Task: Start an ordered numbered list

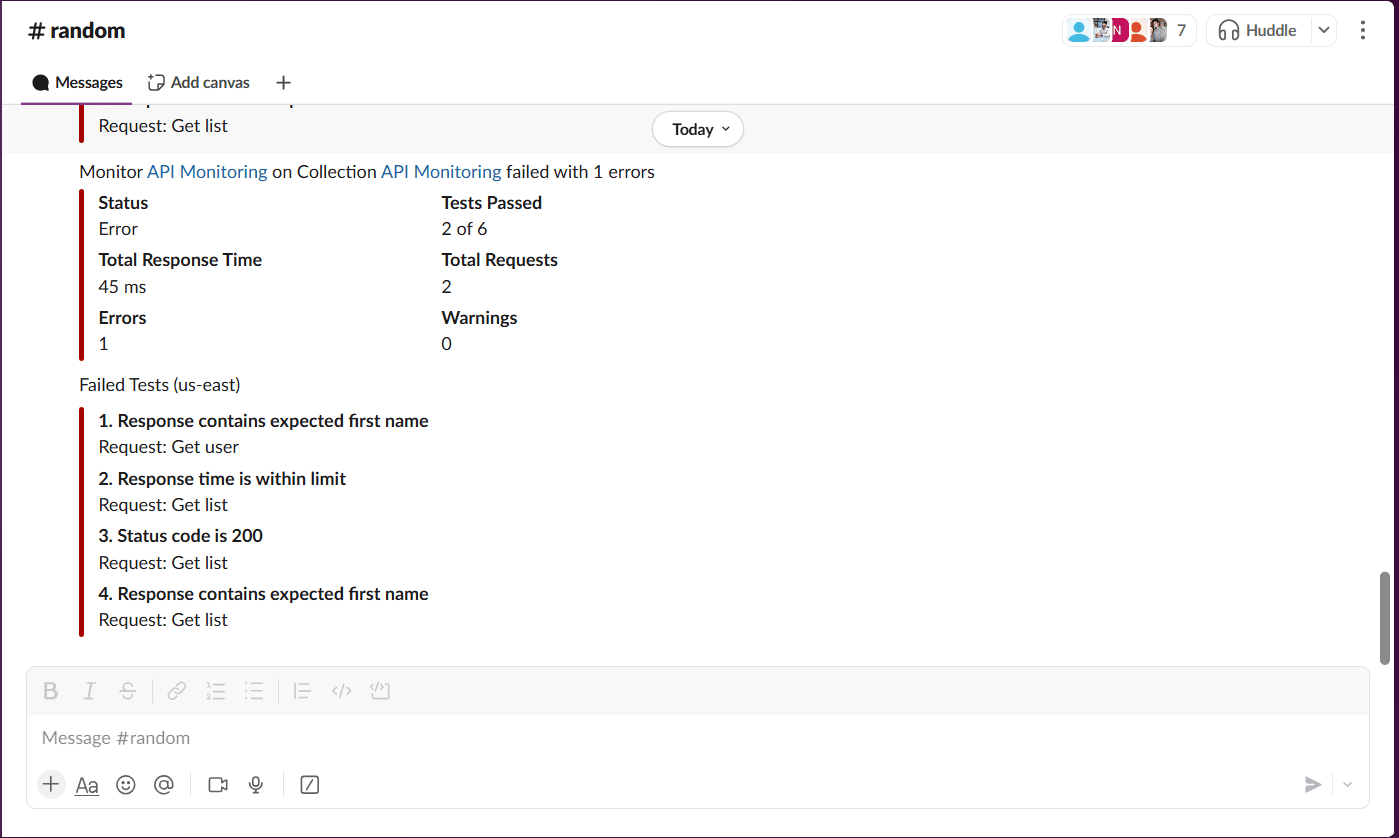Action: point(215,691)
